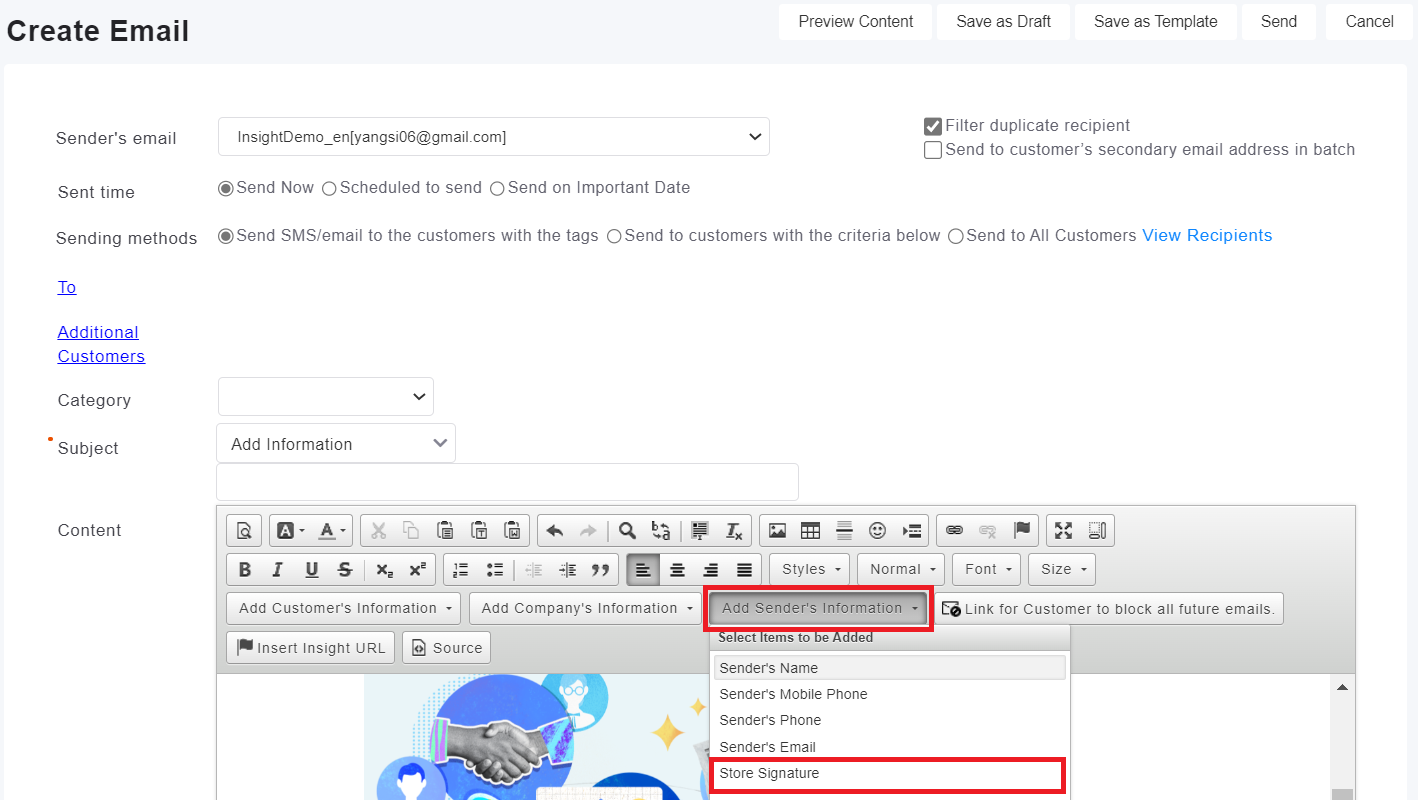1418x800 pixels.
Task: Toggle Filter duplicate recipient checkbox
Action: [x=933, y=126]
